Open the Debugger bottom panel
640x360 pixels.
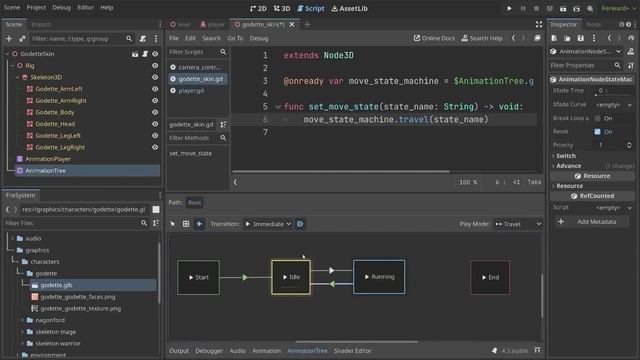[x=209, y=351]
